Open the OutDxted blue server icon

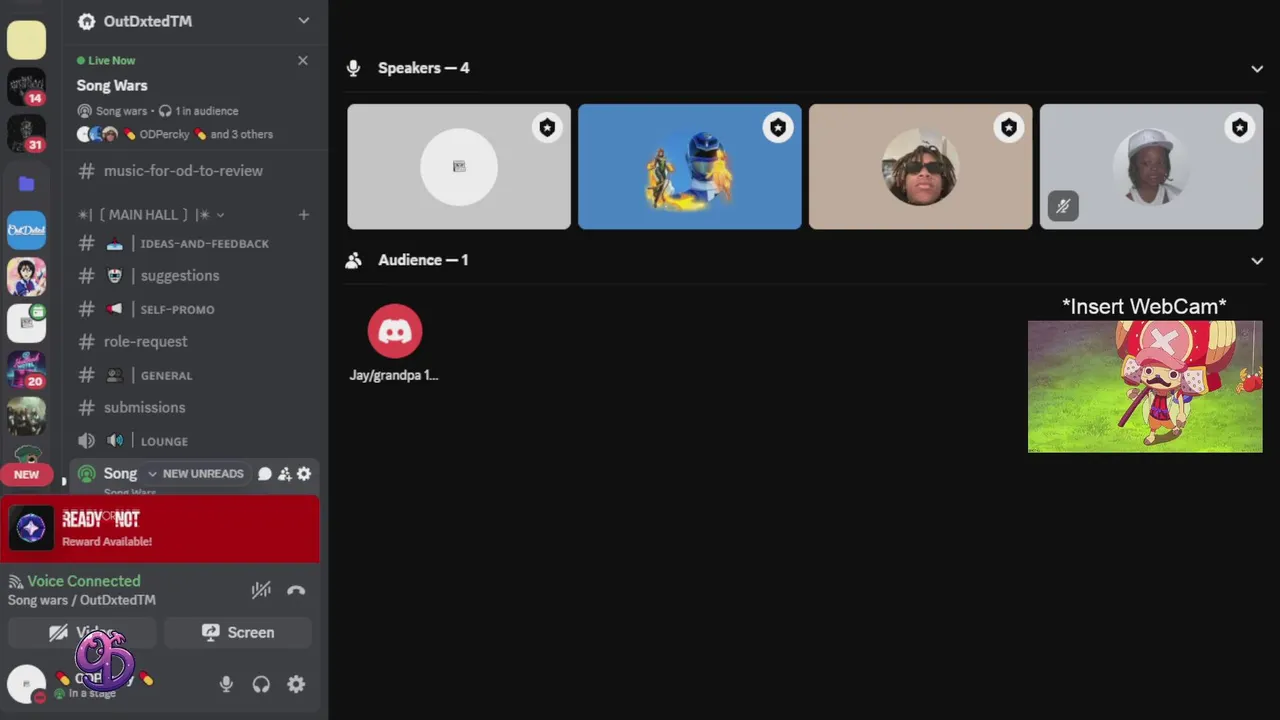coord(26,230)
